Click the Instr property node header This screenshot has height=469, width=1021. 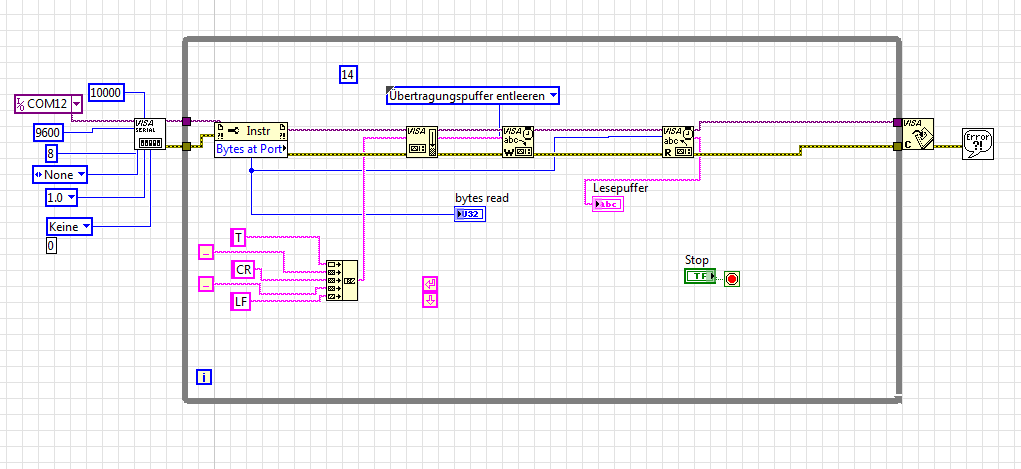pyautogui.click(x=251, y=131)
